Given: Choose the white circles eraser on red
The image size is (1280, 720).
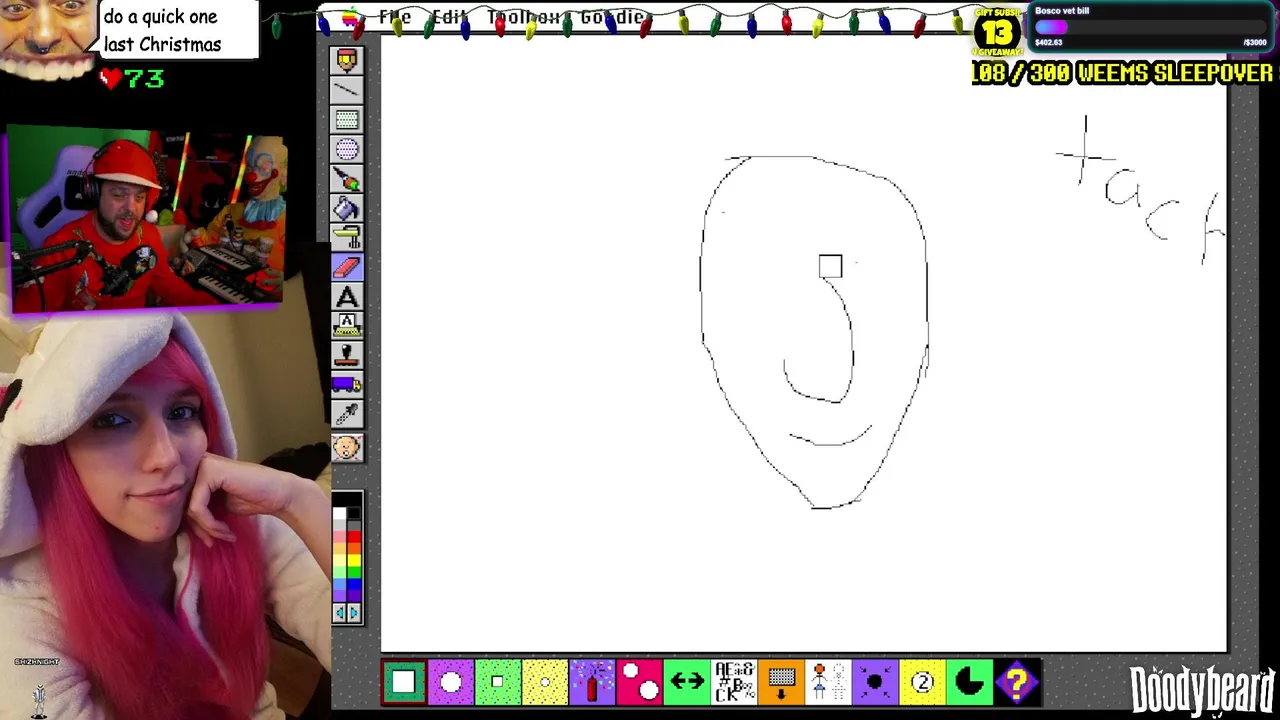Looking at the screenshot, I should (x=639, y=683).
